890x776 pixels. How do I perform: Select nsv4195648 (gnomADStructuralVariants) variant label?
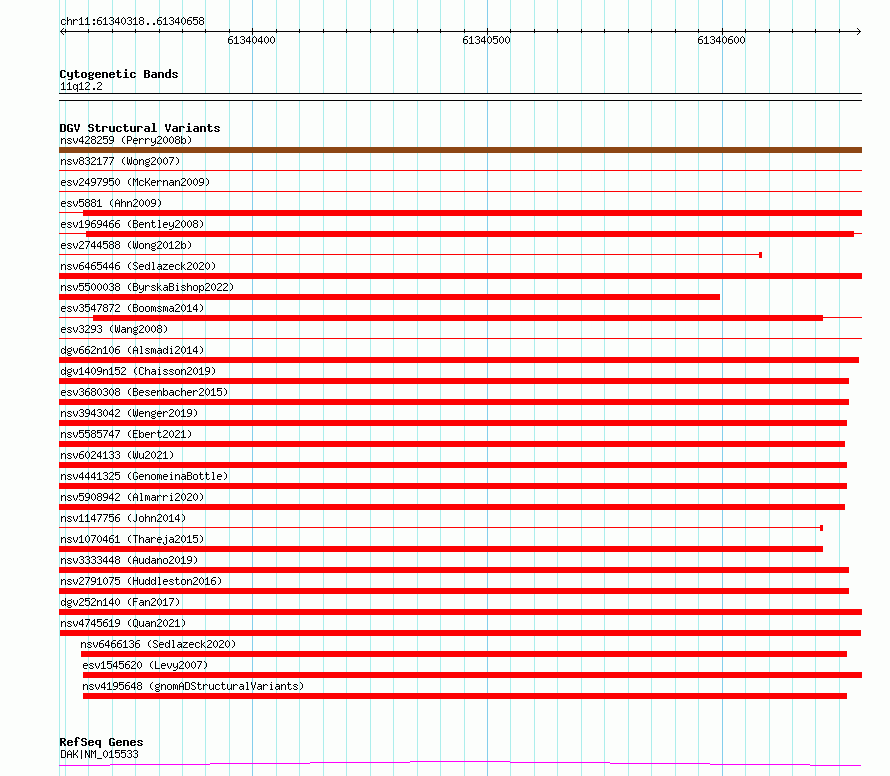click(x=193, y=686)
